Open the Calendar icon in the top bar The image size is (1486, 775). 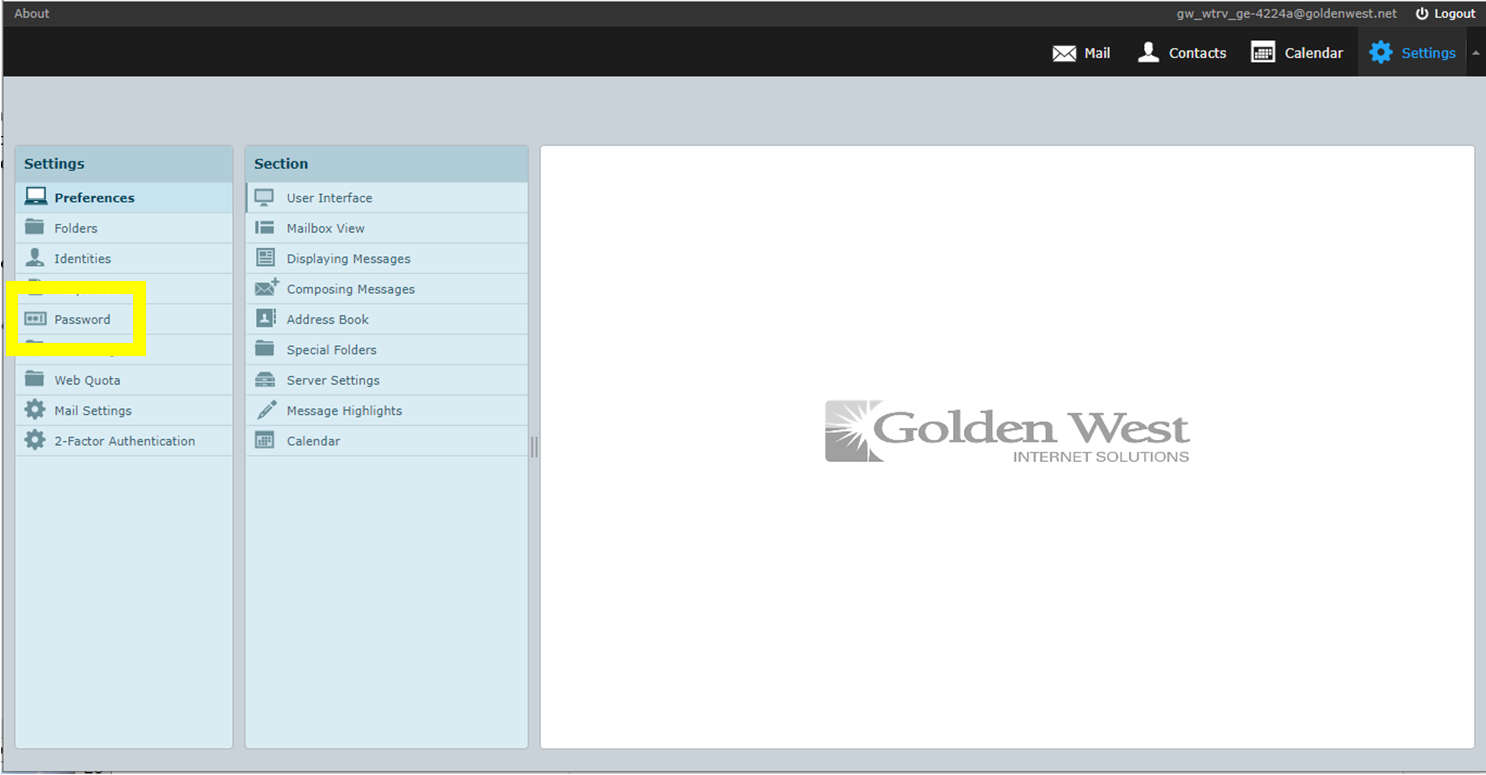1262,51
